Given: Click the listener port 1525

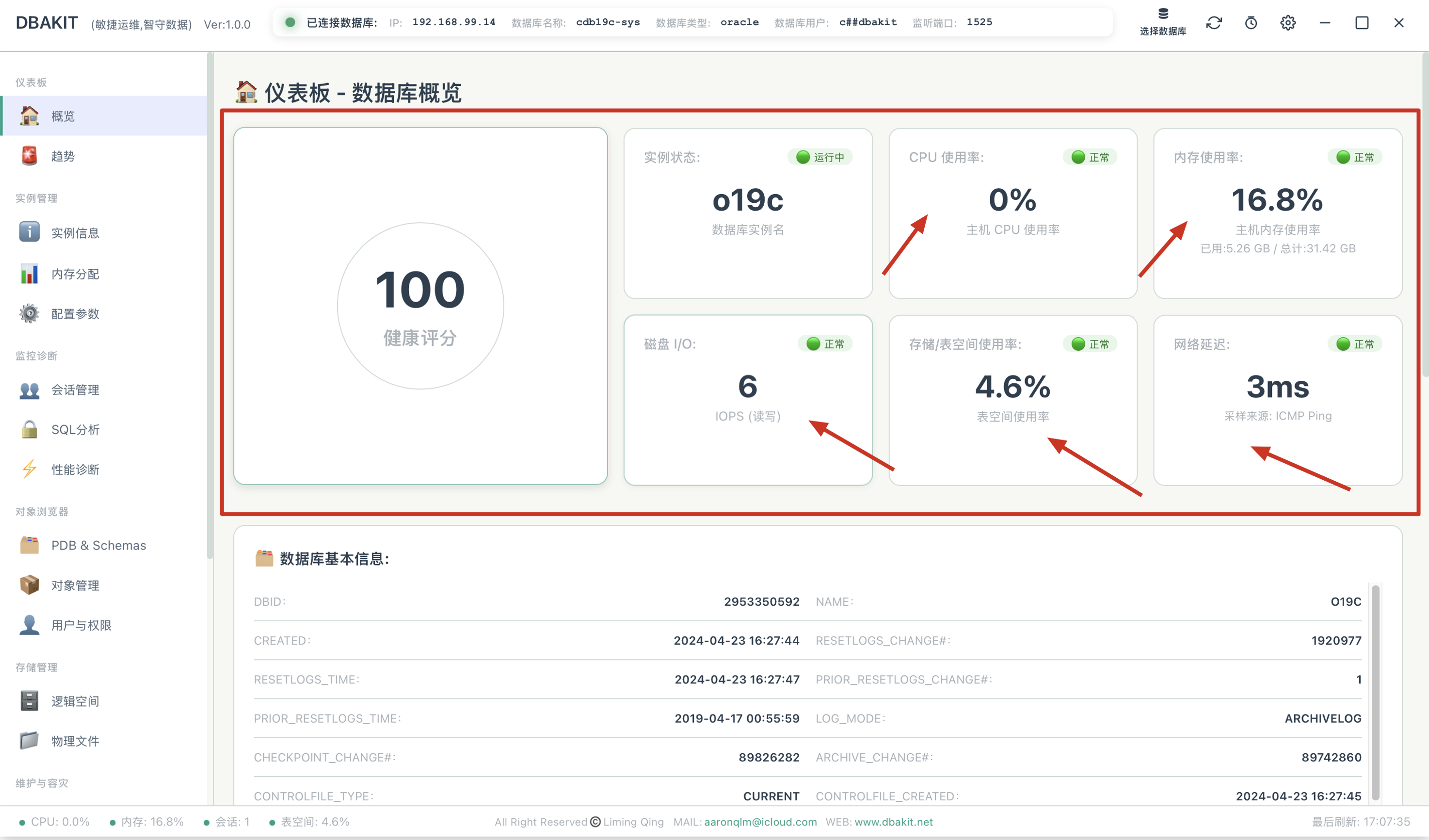Looking at the screenshot, I should [x=979, y=22].
